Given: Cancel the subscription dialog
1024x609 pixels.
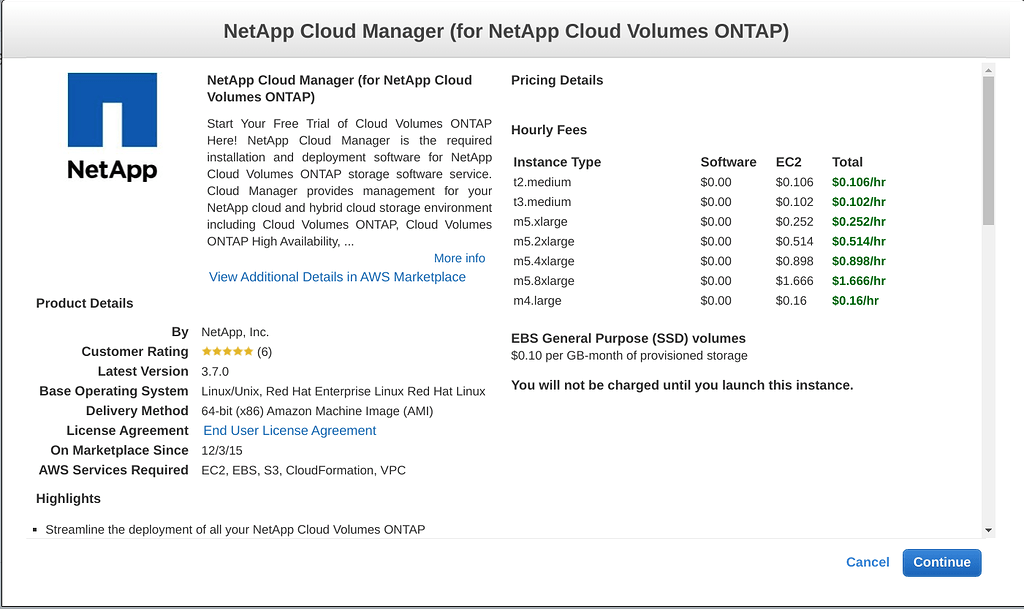Looking at the screenshot, I should click(x=866, y=562).
